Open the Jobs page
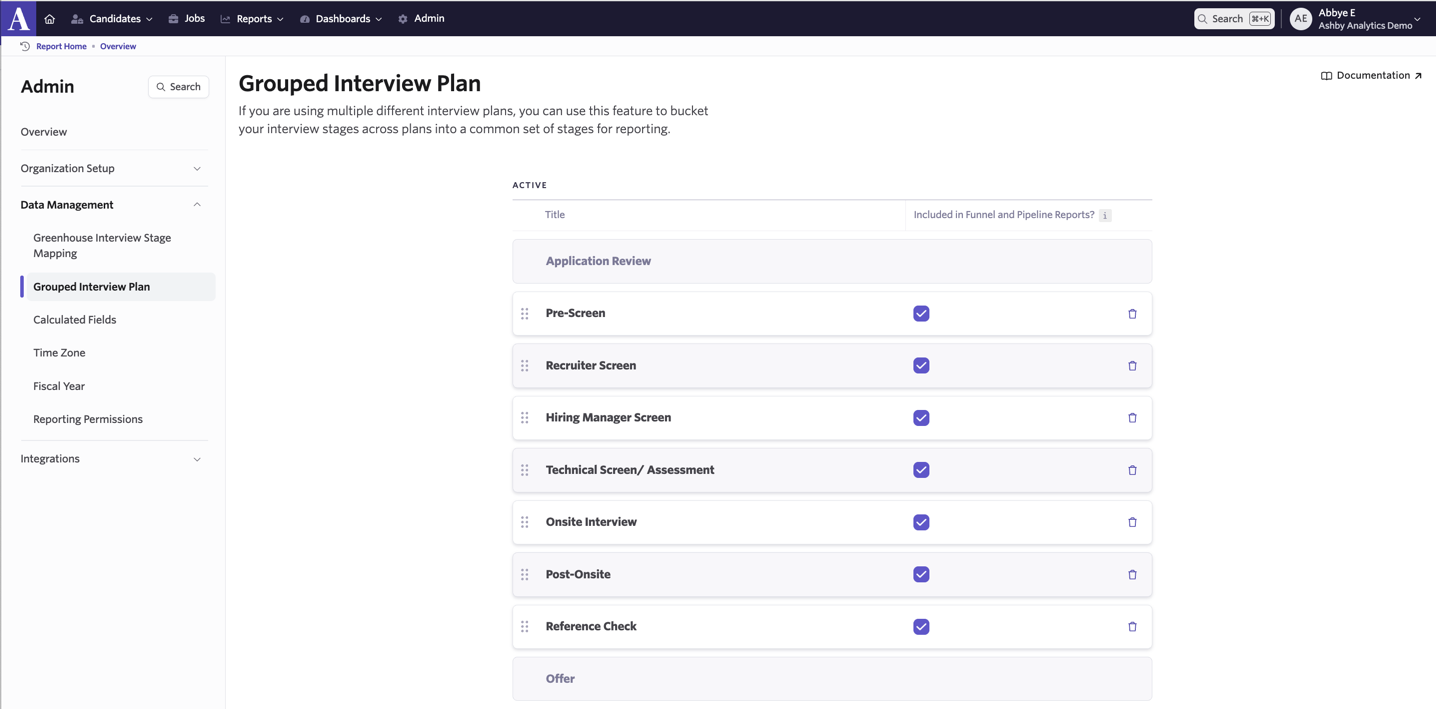Screen dimensions: 1436x709 (x=186, y=19)
